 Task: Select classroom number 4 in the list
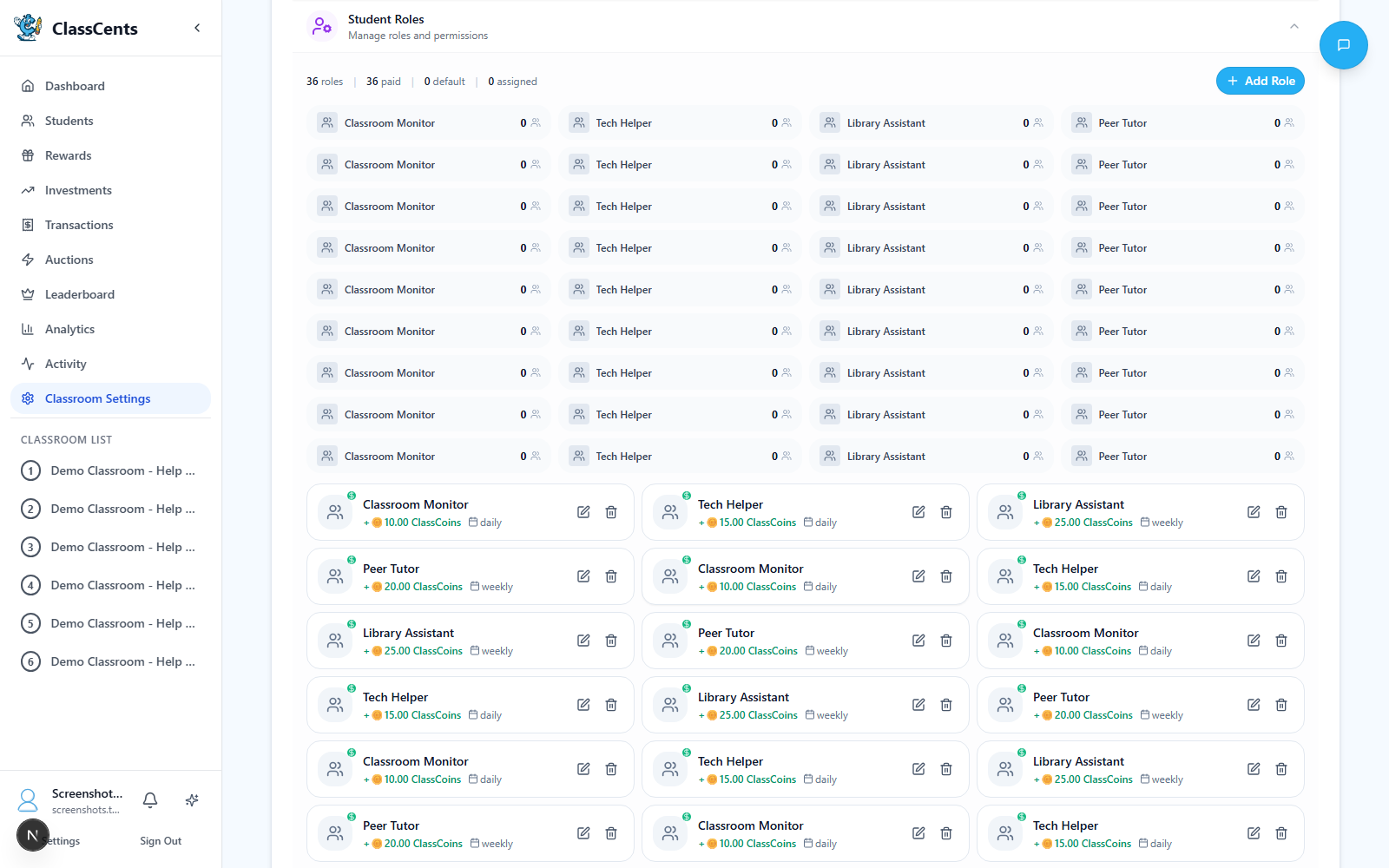pyautogui.click(x=110, y=585)
